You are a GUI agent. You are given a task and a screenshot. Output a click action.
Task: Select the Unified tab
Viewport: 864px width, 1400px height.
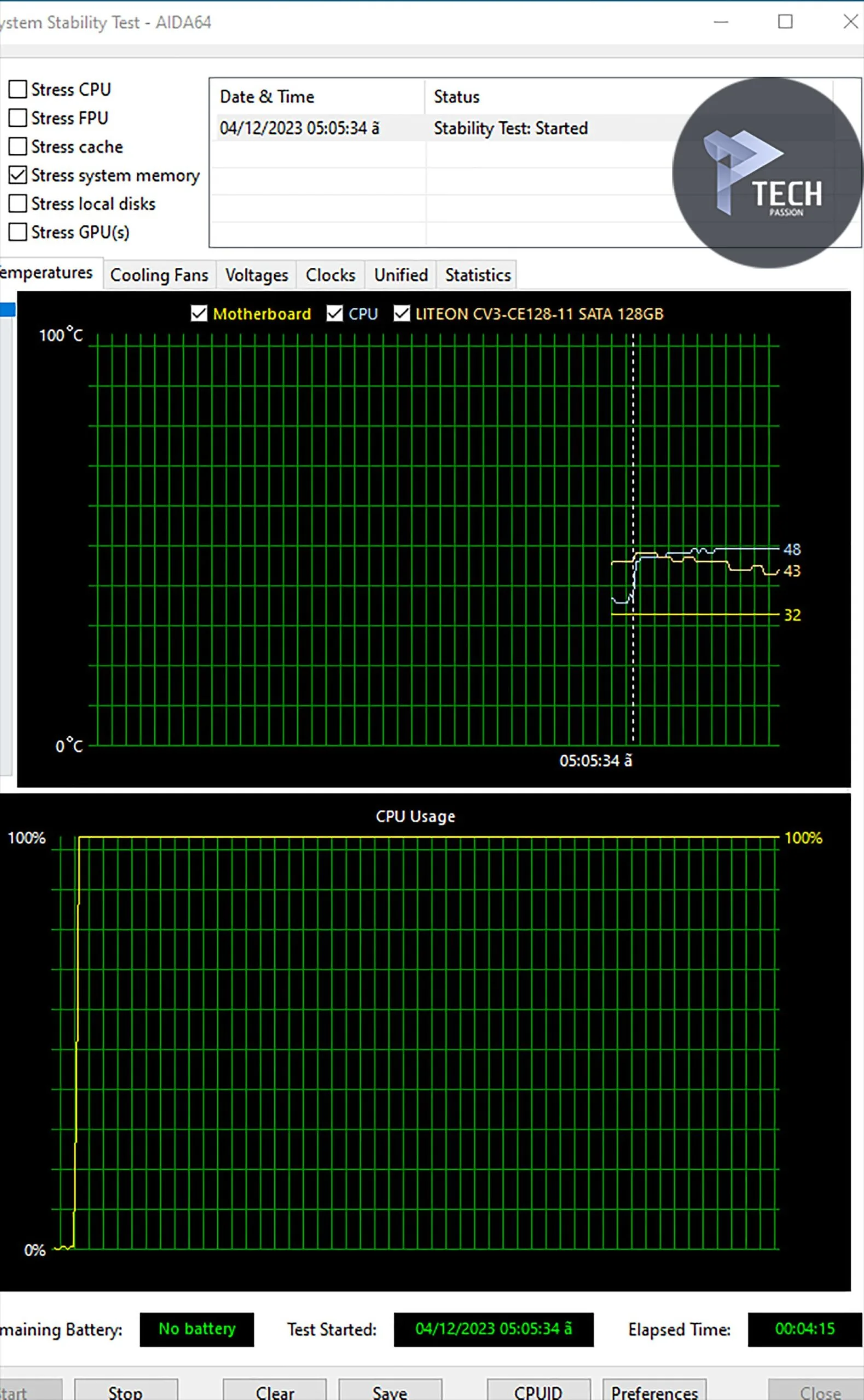[401, 275]
